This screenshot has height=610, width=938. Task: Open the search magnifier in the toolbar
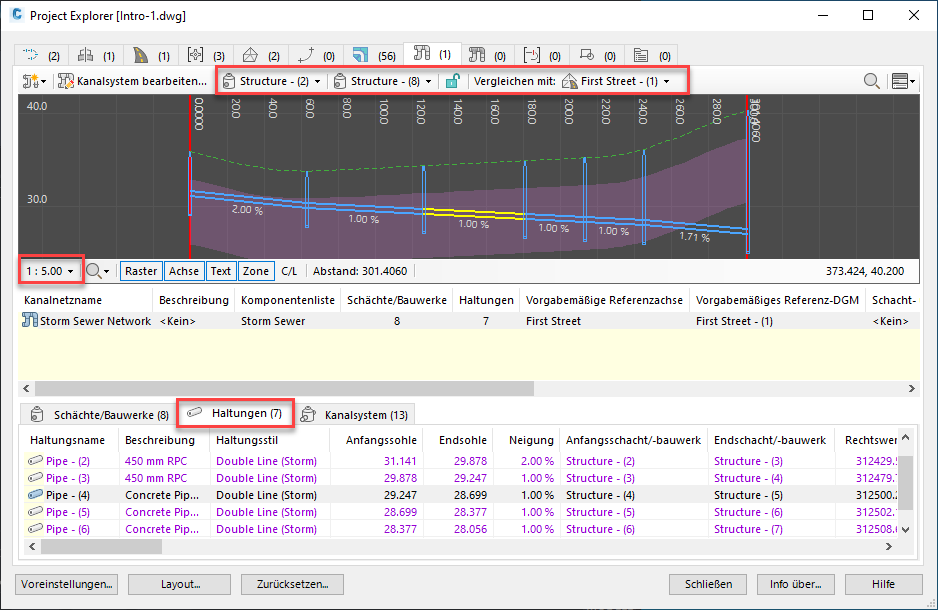(871, 80)
